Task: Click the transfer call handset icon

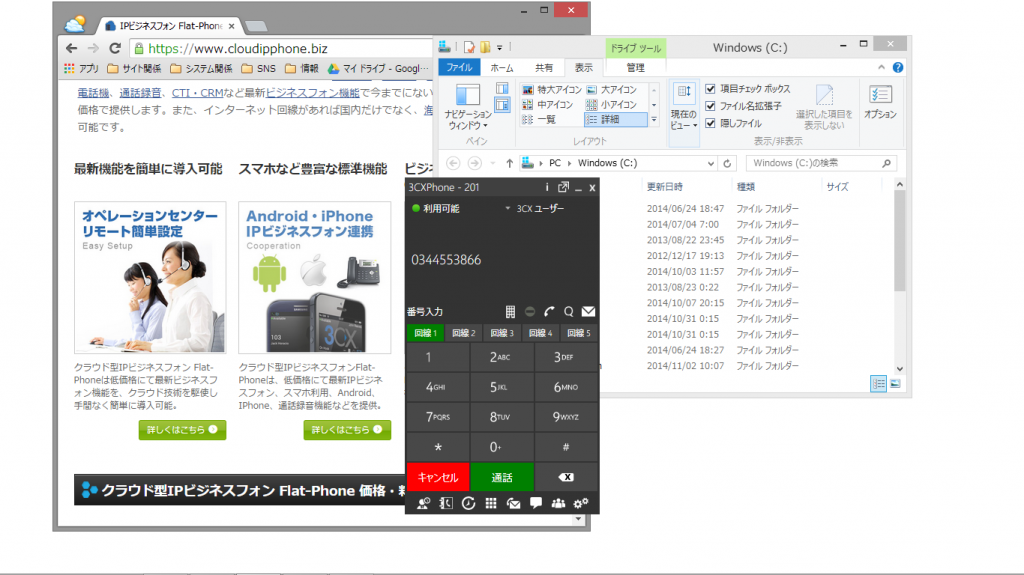Action: coord(549,312)
